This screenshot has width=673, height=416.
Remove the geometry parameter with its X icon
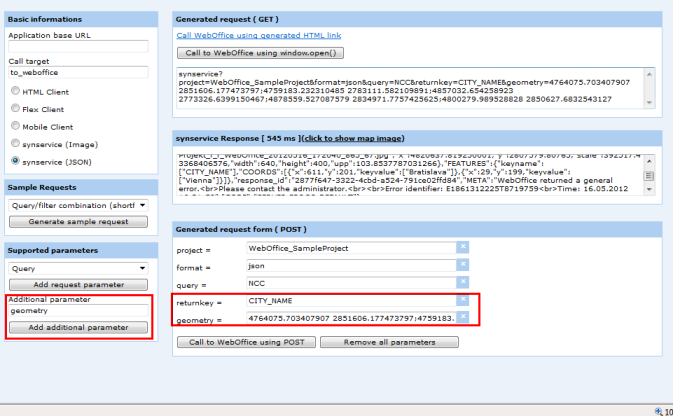(x=463, y=317)
